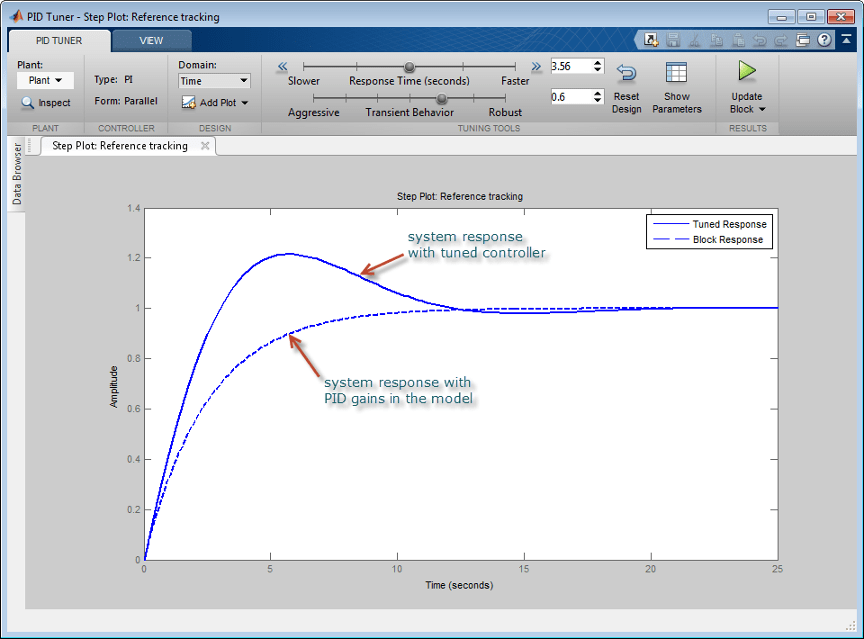Click the Show Parameters table icon
Viewport: 864px width, 639px height.
pyautogui.click(x=676, y=72)
